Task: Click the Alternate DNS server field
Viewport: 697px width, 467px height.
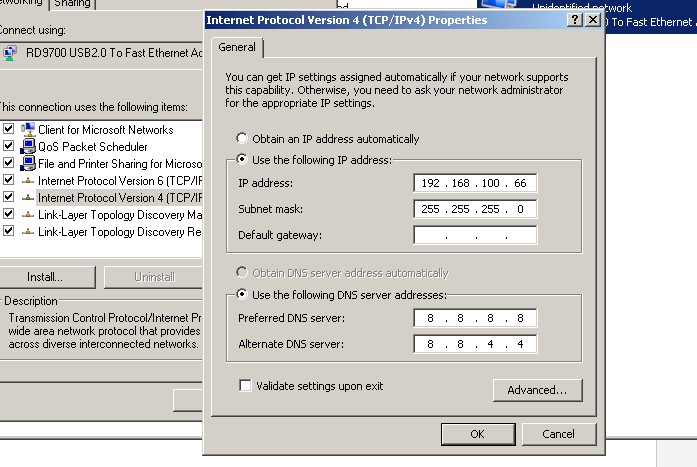Action: (475, 344)
